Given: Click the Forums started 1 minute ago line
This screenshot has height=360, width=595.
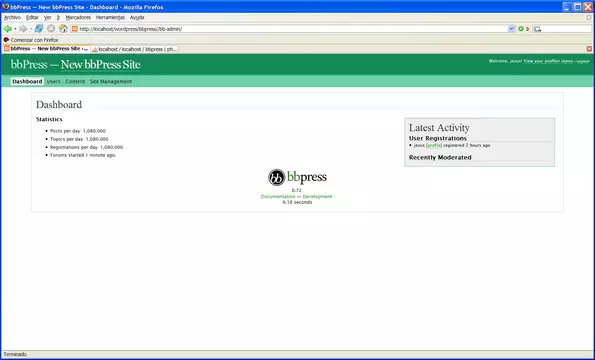Looking at the screenshot, I should click(x=83, y=155).
